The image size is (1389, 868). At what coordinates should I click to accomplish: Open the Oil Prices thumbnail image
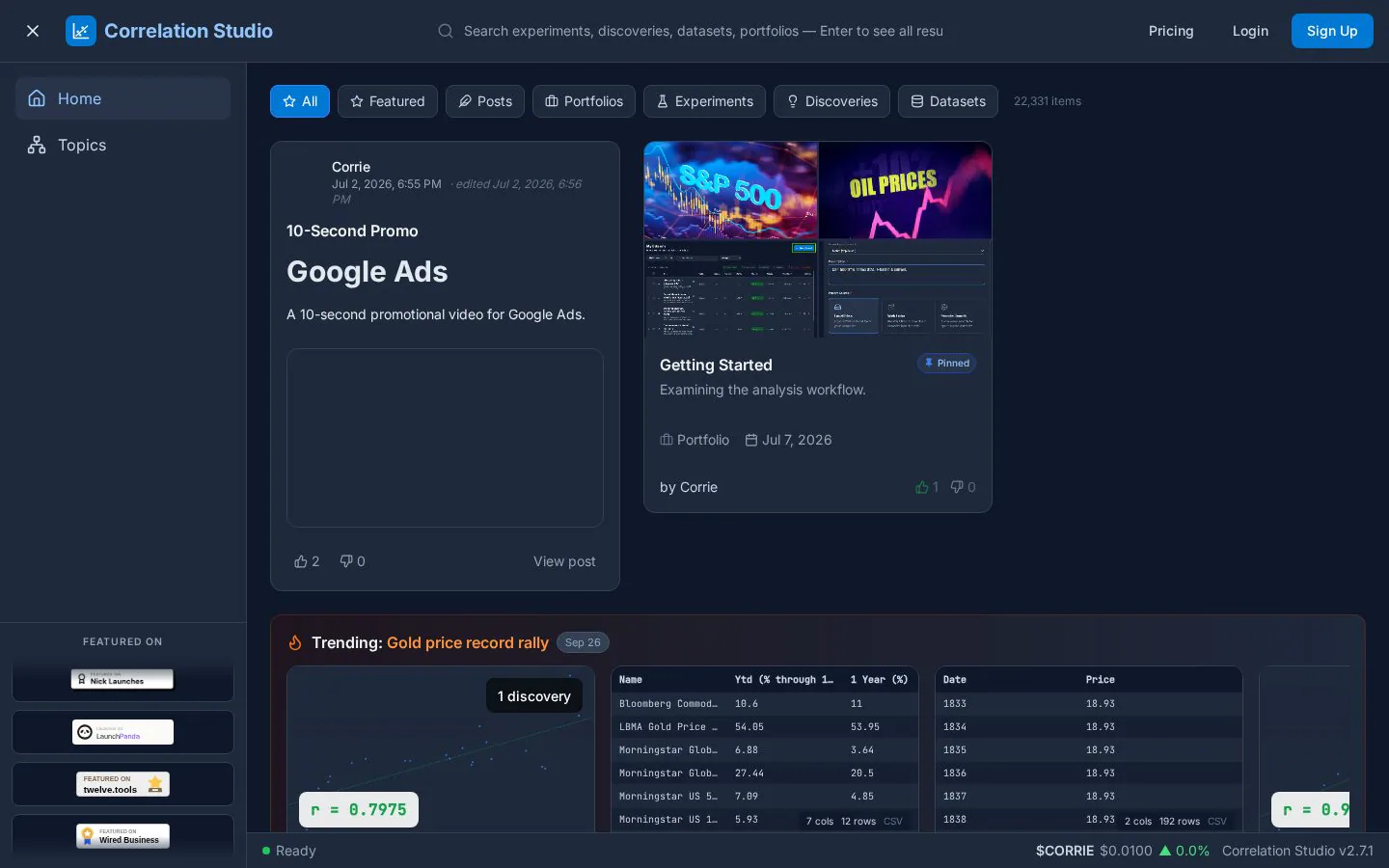click(905, 190)
